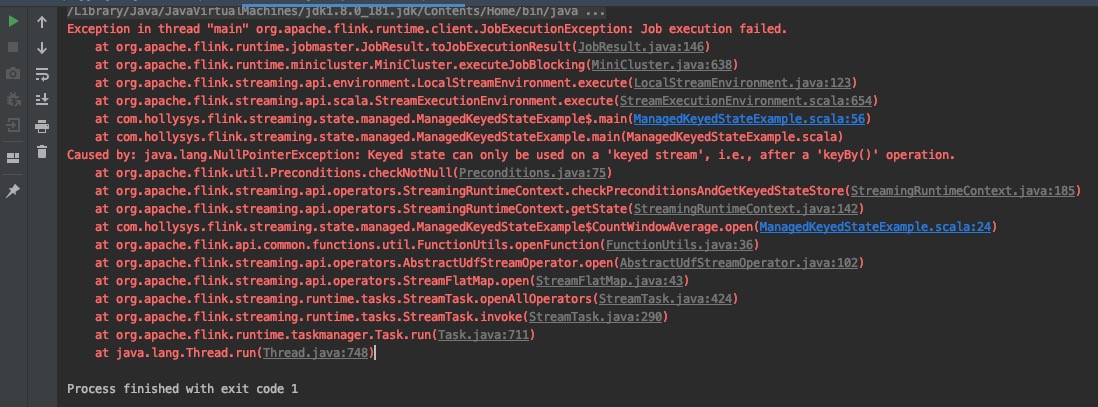Open the Restore Layout icon

click(x=13, y=158)
